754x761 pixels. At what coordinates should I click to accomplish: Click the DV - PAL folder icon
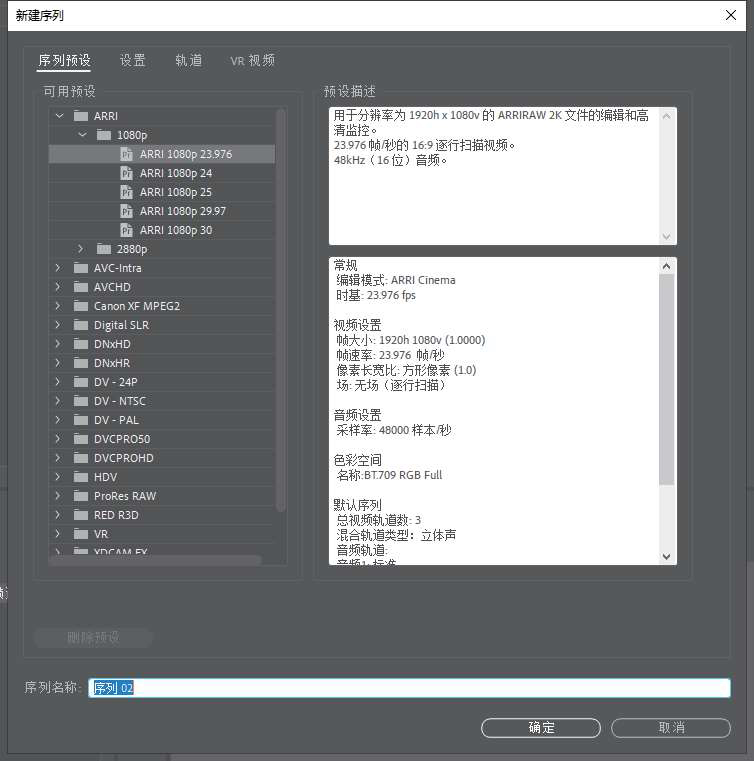coord(81,420)
